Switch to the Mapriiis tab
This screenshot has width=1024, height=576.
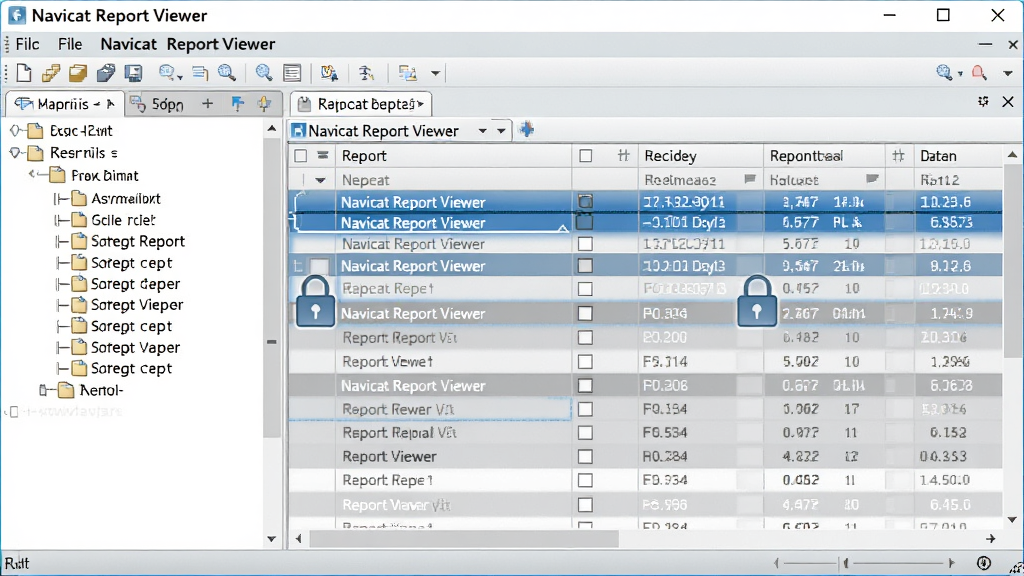tap(64, 104)
